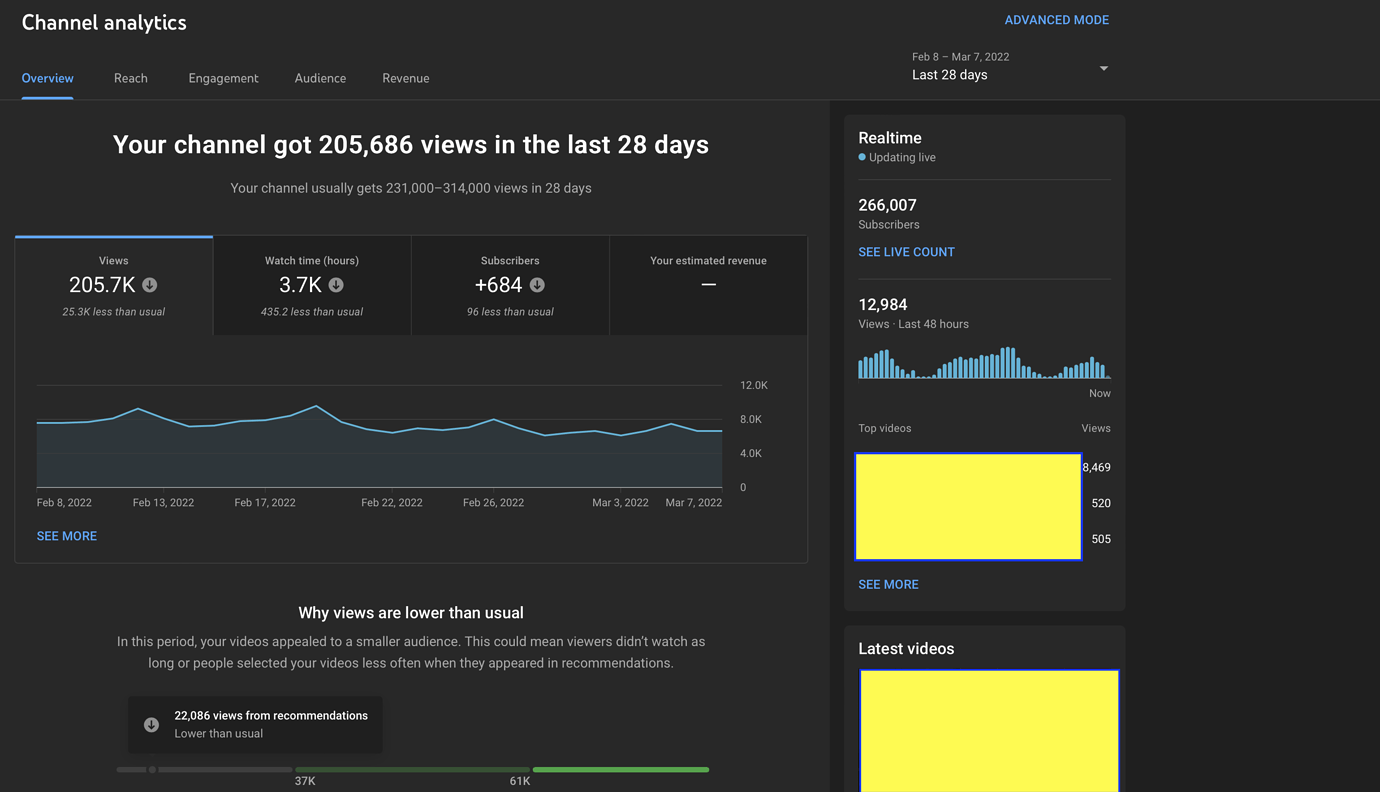Click the dropdown arrow beside the date range
The image size is (1380, 792).
(1104, 68)
